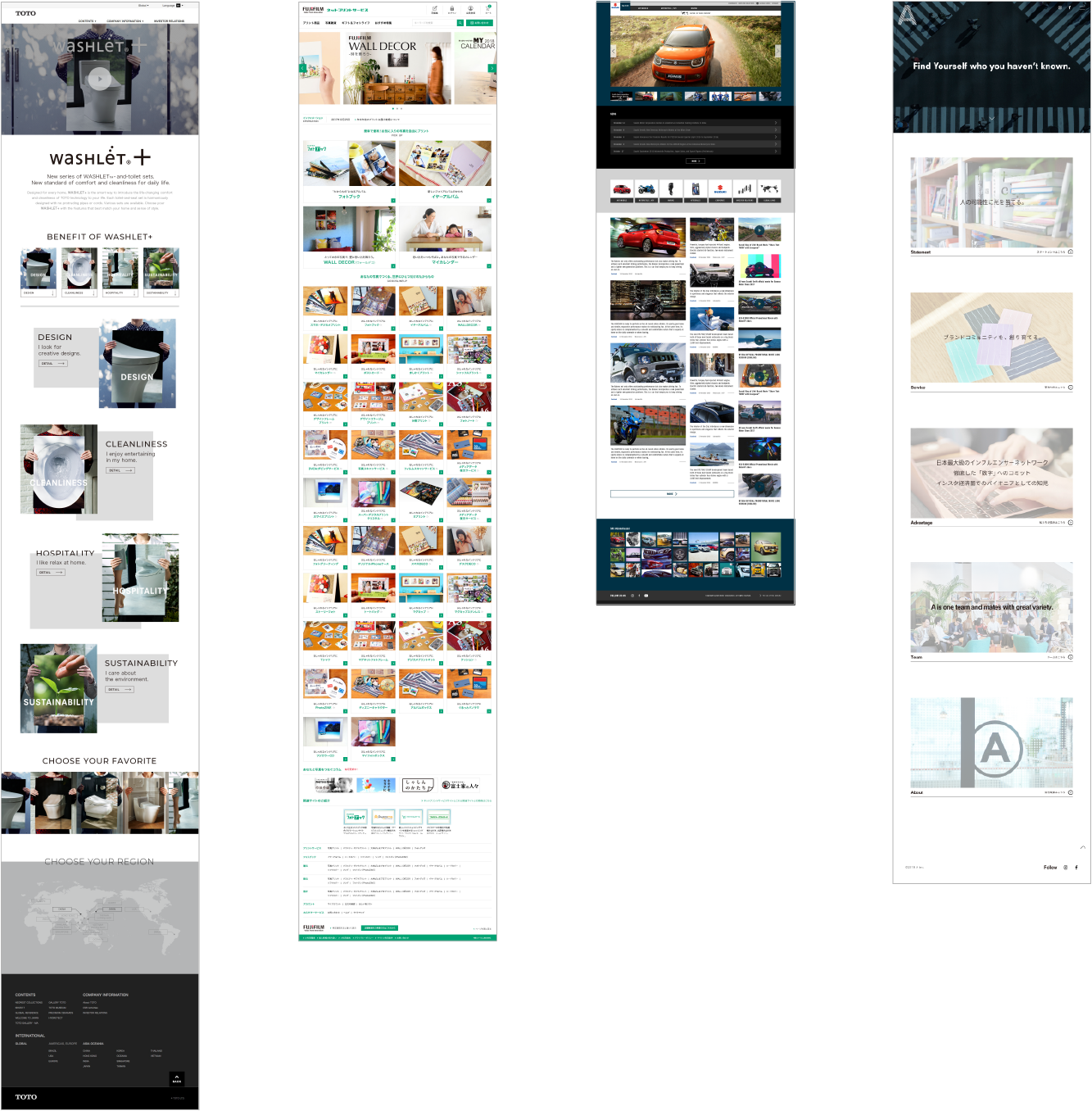Click the green button in Fujifilm footer
This screenshot has width=1092, height=1111.
coord(379,928)
